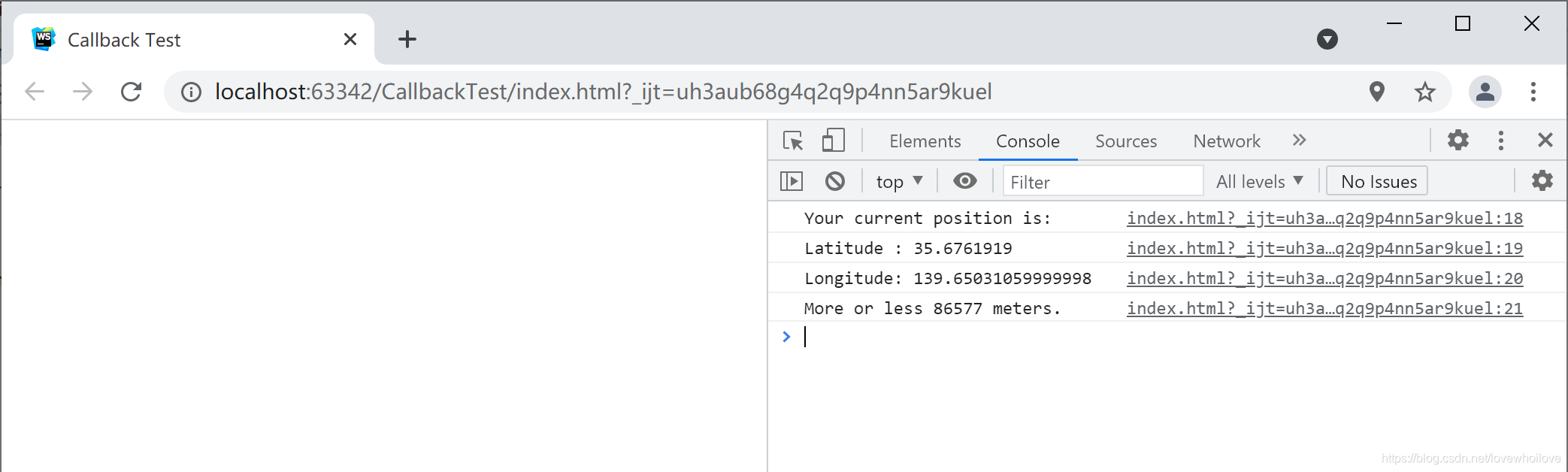Click the forward navigation arrow

83,92
